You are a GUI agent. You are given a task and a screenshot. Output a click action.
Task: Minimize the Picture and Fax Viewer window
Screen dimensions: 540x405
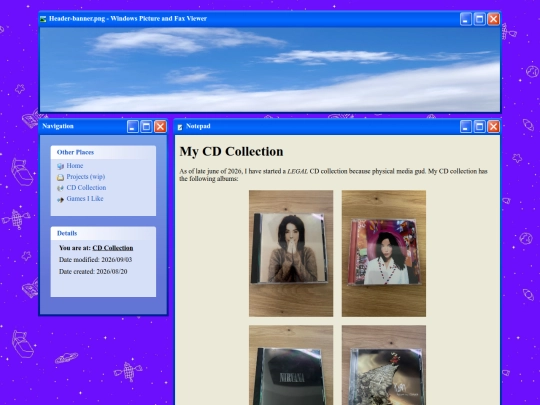click(x=466, y=19)
